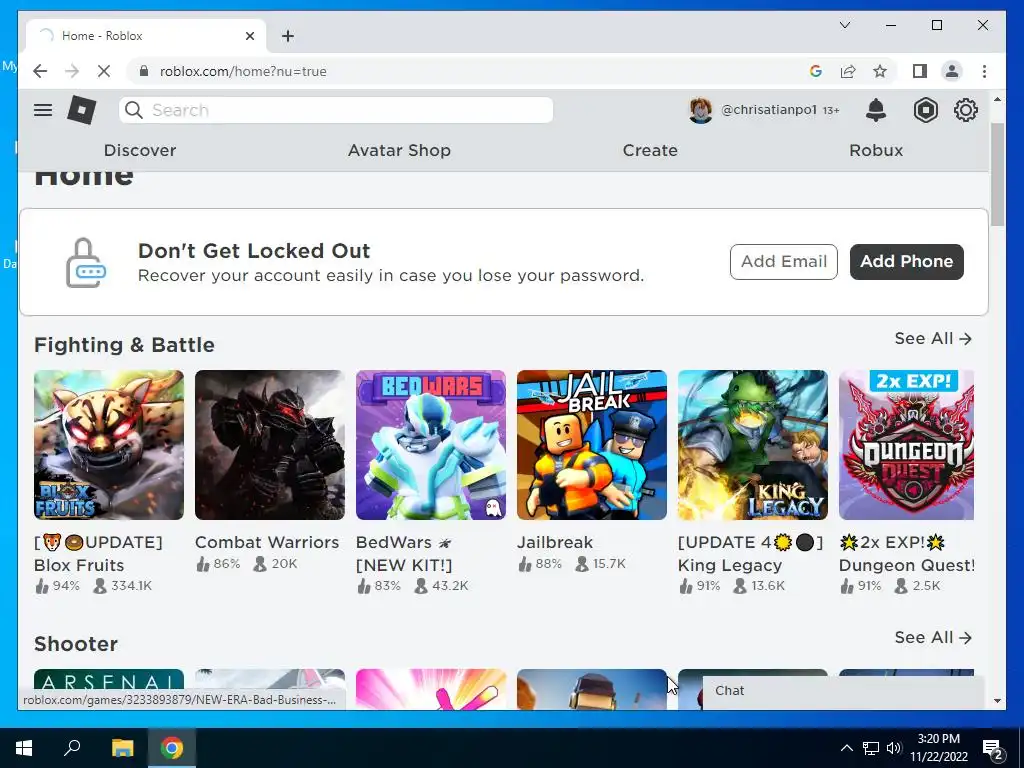See all Fighting & Battle games

933,338
